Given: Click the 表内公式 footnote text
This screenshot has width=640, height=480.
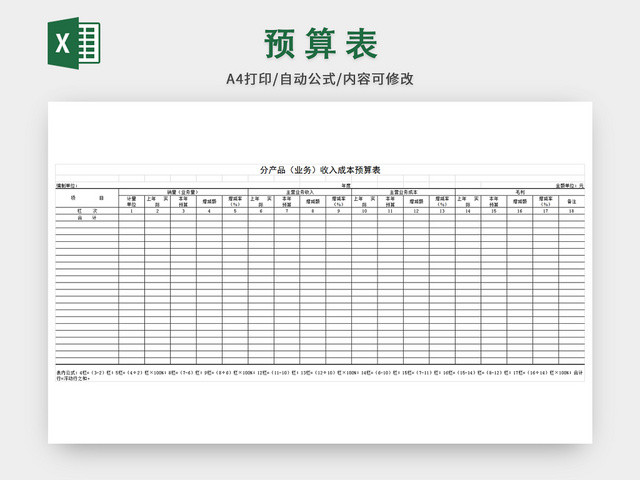Looking at the screenshot, I should [320, 375].
